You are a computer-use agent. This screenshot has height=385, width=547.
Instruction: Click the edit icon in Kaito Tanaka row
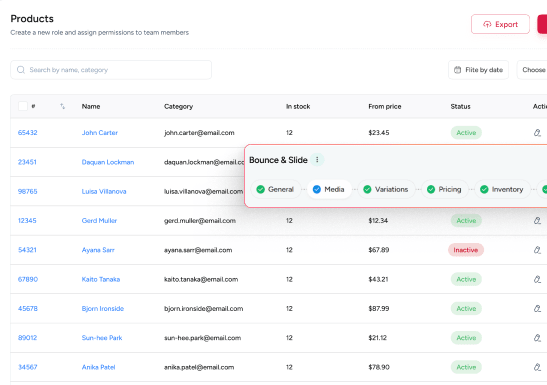click(537, 279)
